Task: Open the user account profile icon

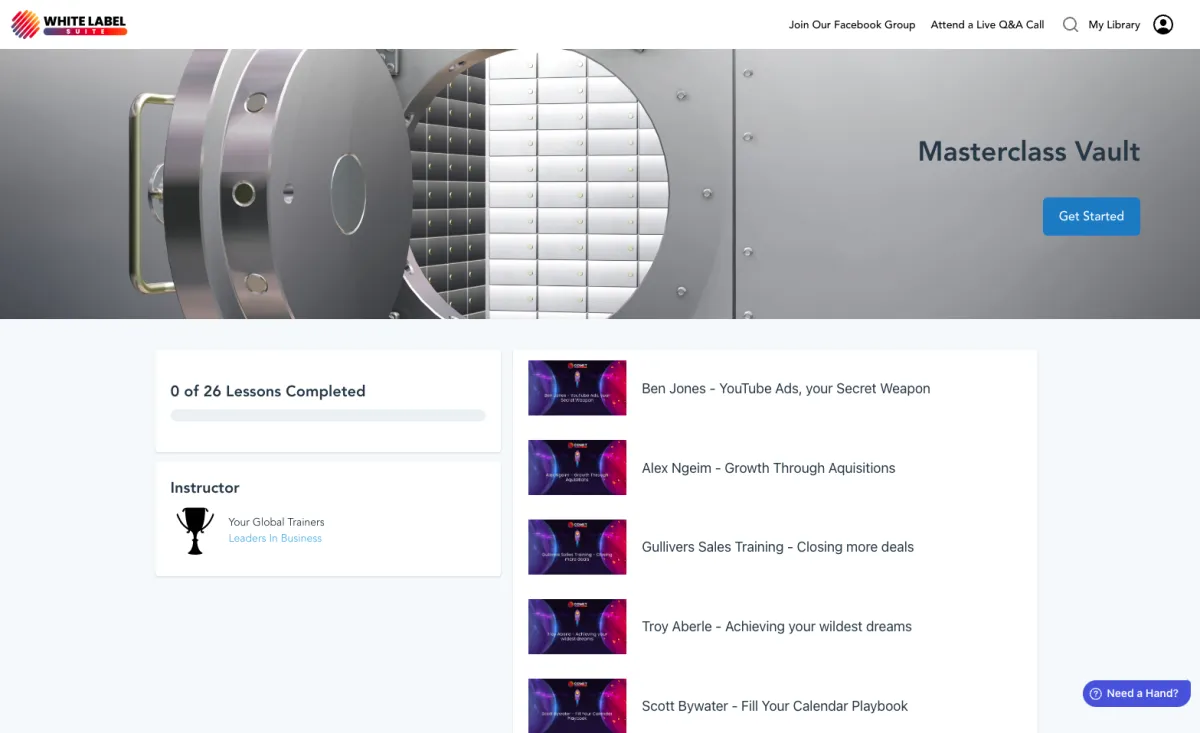Action: (1163, 25)
